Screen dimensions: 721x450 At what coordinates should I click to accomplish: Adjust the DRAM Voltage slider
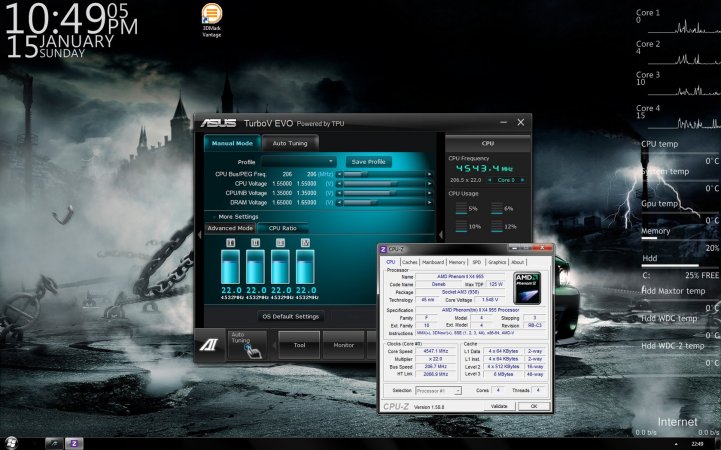pos(384,202)
